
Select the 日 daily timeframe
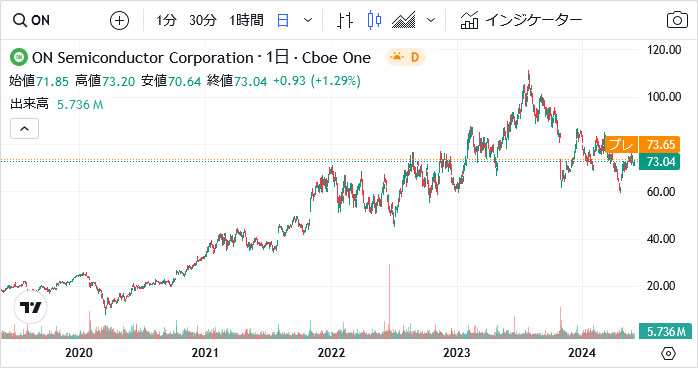pos(283,20)
